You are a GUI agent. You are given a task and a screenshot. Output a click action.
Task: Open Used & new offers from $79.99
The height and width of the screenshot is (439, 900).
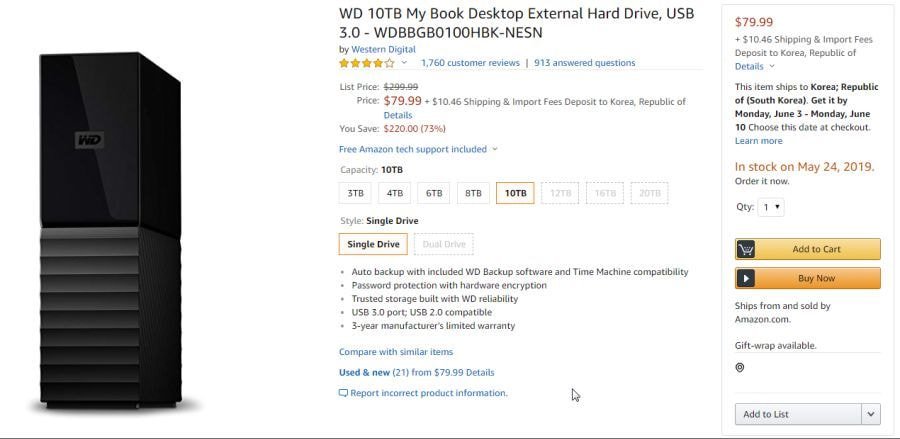tap(417, 372)
